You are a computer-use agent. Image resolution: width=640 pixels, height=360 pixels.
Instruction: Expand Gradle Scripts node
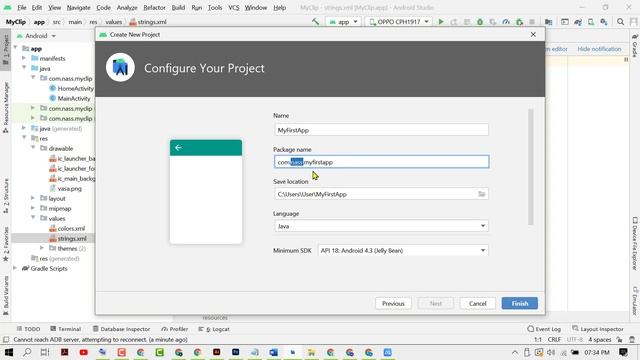point(15,268)
